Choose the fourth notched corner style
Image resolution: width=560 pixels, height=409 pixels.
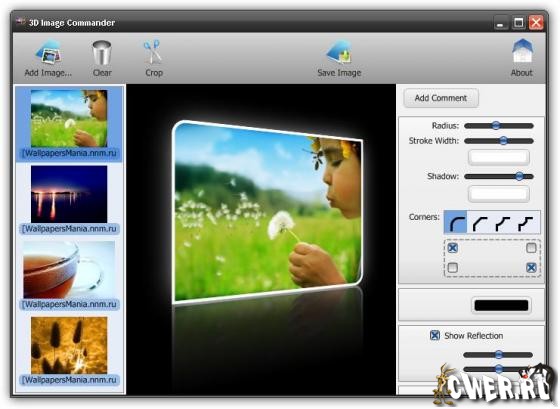click(525, 224)
